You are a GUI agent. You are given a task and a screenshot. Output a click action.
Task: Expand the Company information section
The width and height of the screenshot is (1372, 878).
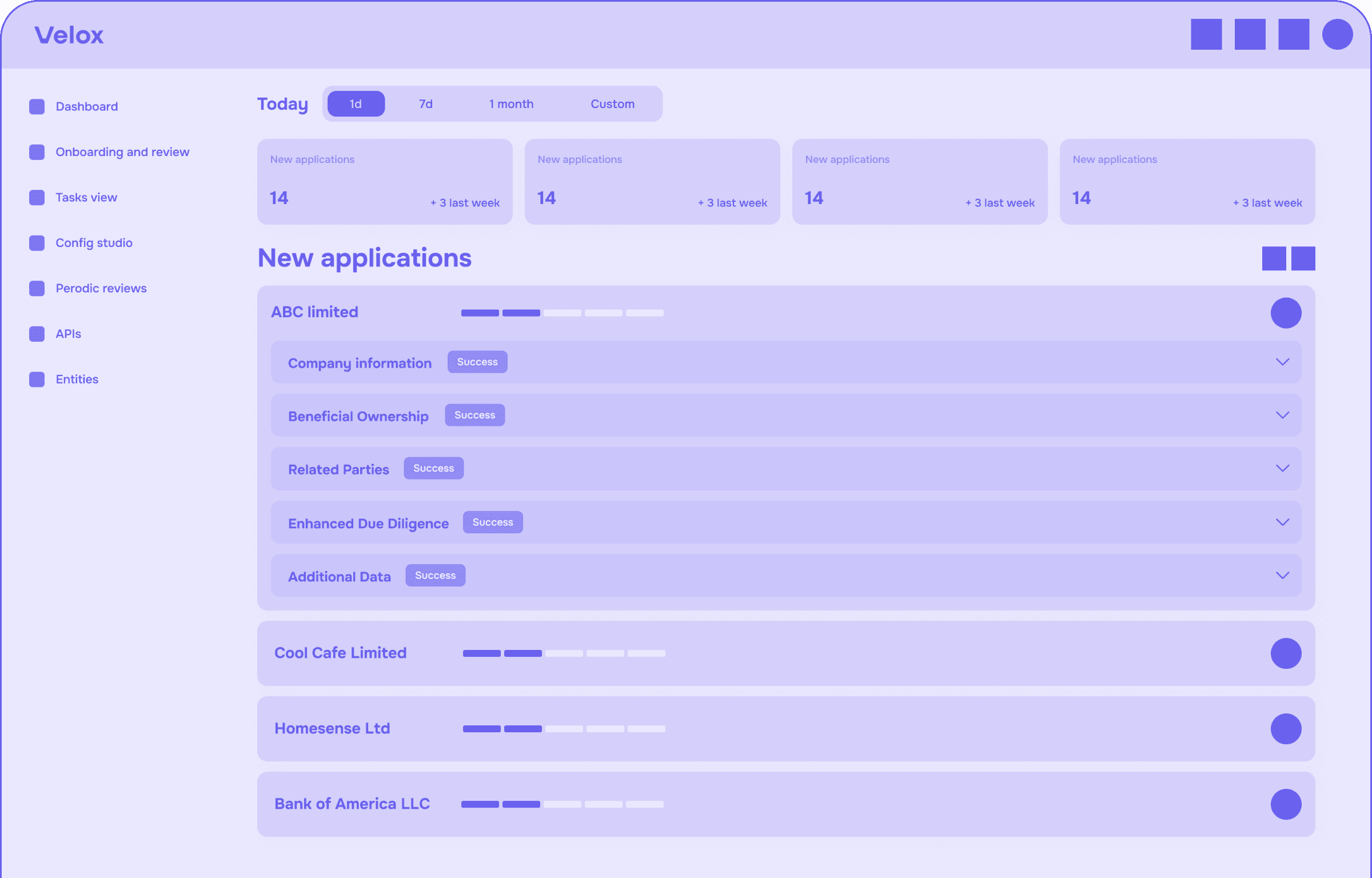tap(1282, 362)
